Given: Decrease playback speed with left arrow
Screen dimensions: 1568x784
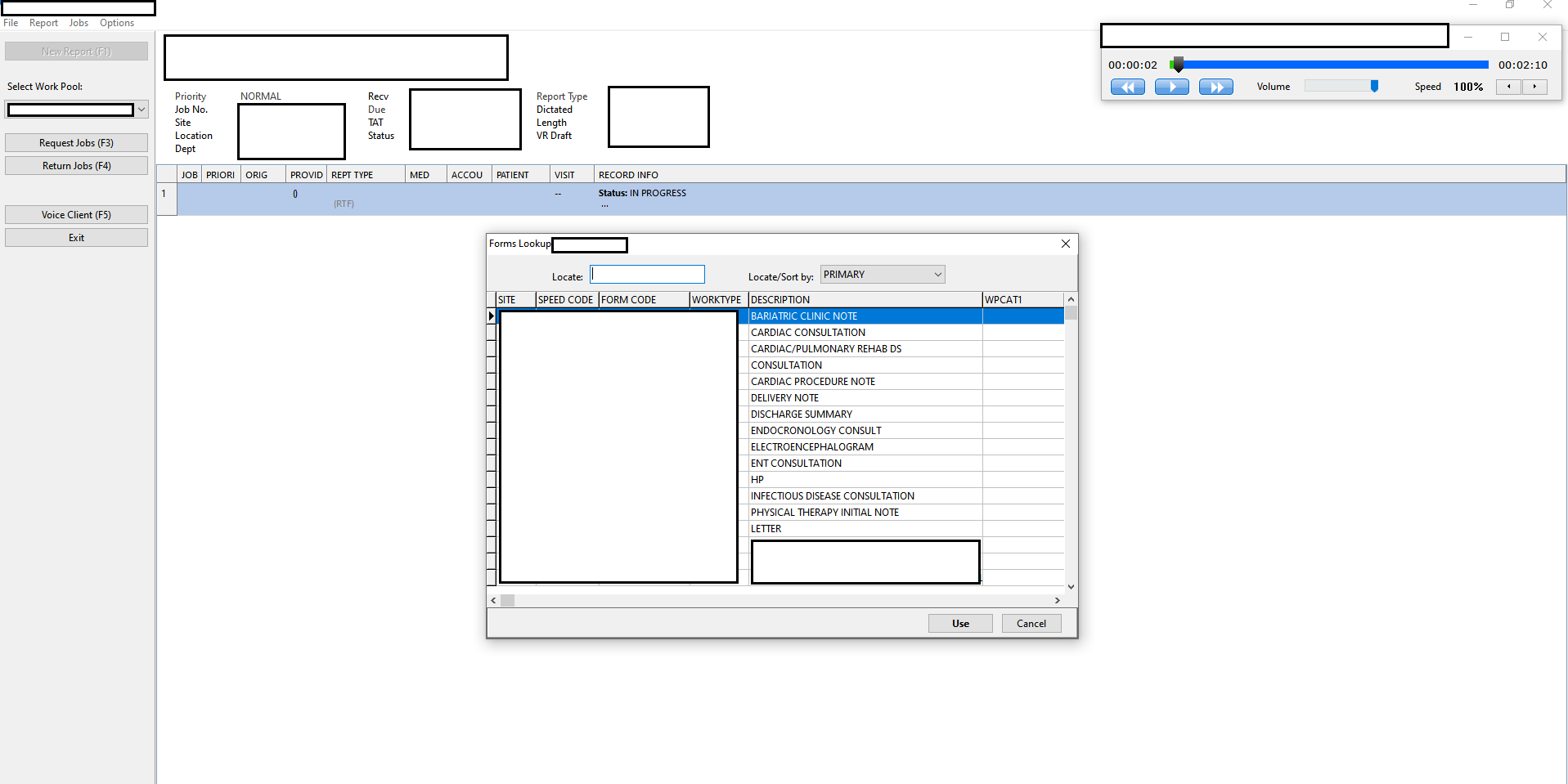Looking at the screenshot, I should point(1508,87).
